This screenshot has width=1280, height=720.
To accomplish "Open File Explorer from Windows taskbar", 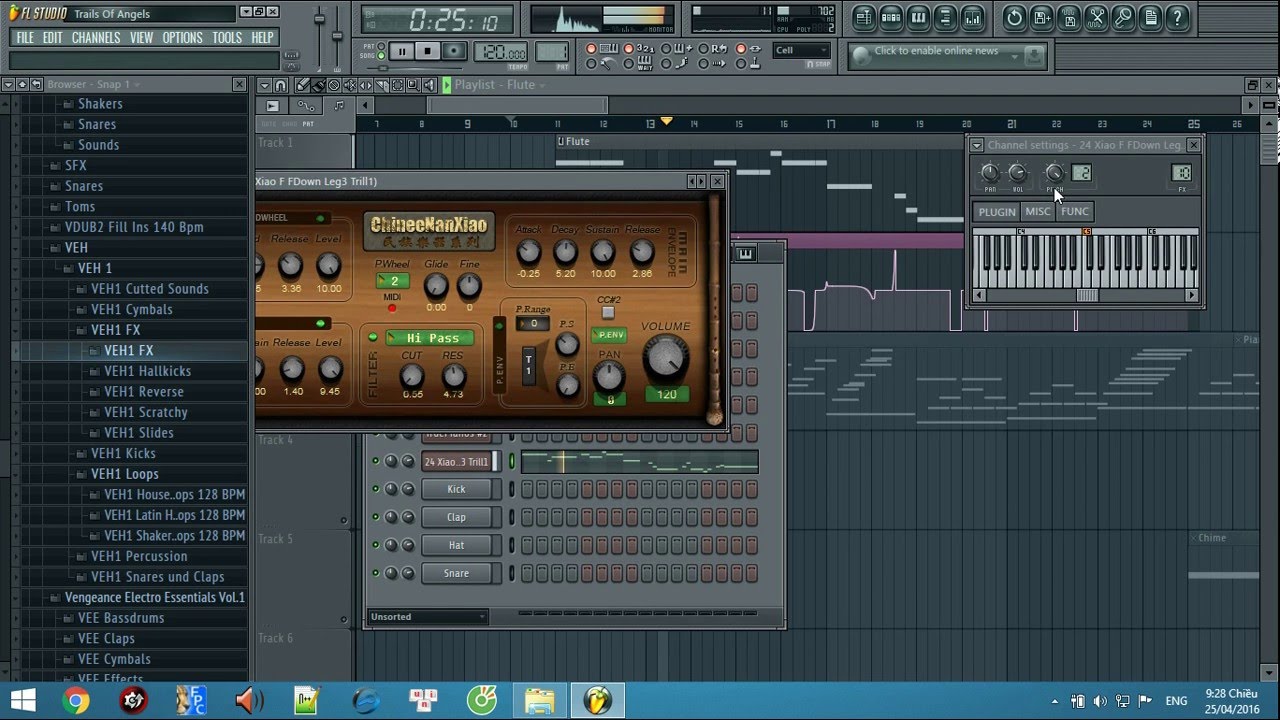I will tap(540, 701).
